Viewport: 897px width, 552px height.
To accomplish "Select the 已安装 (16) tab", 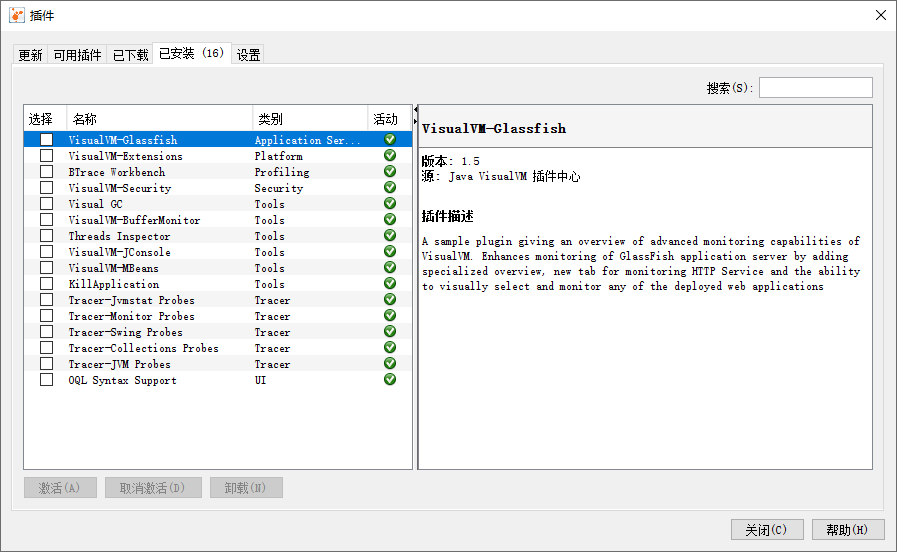I will (x=192, y=53).
